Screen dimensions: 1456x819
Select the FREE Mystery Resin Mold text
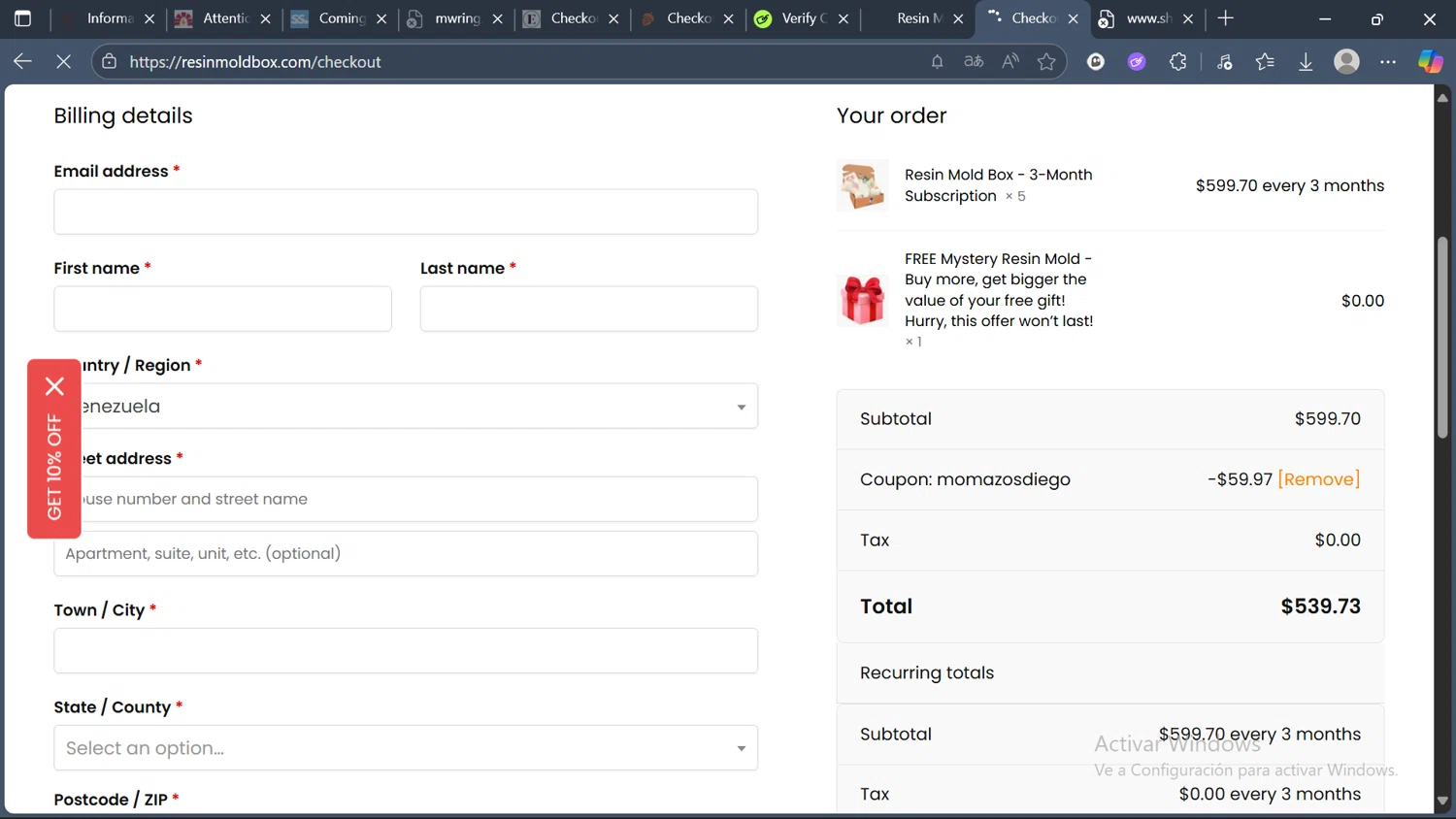tap(999, 289)
